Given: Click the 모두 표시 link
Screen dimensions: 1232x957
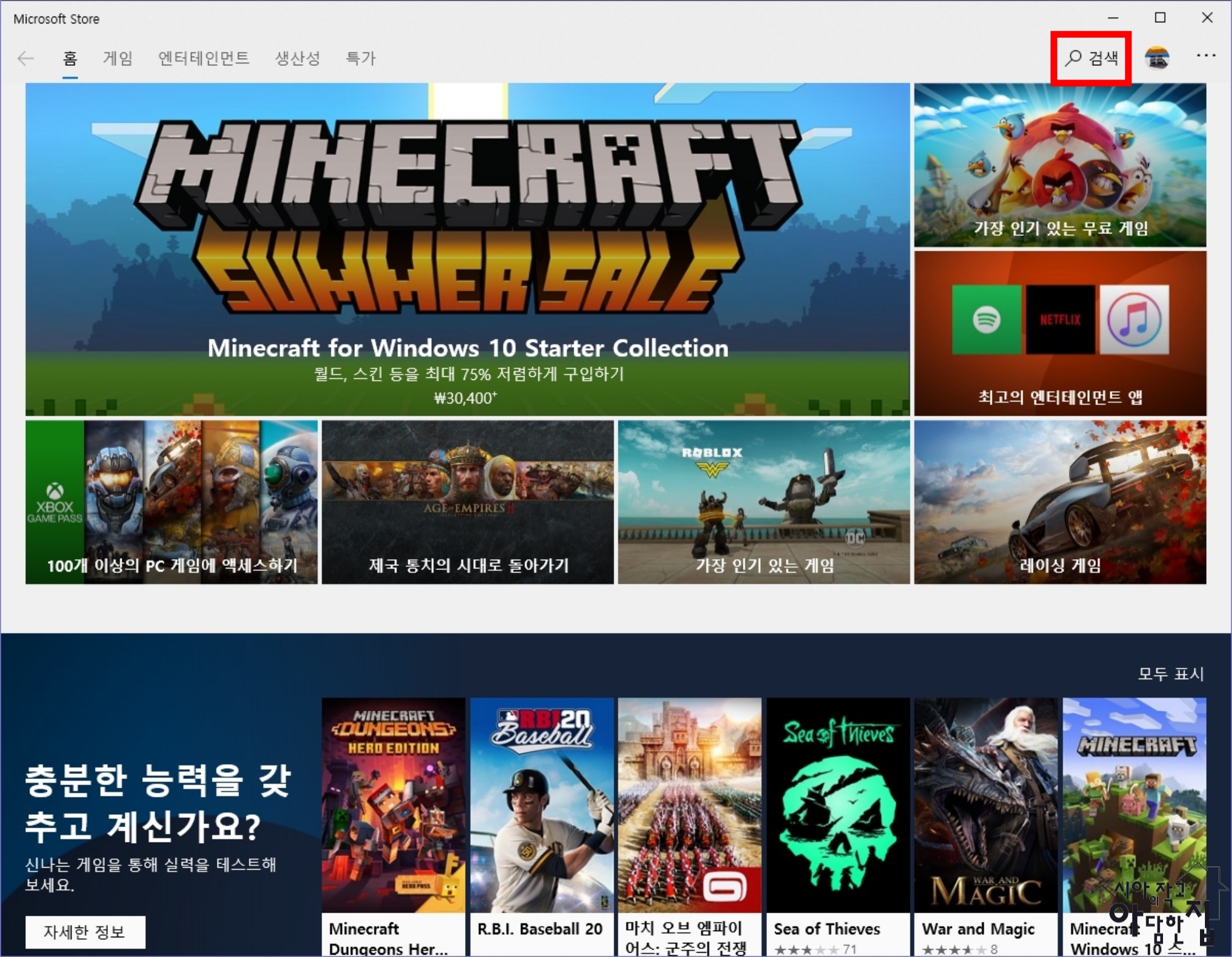Looking at the screenshot, I should point(1170,674).
